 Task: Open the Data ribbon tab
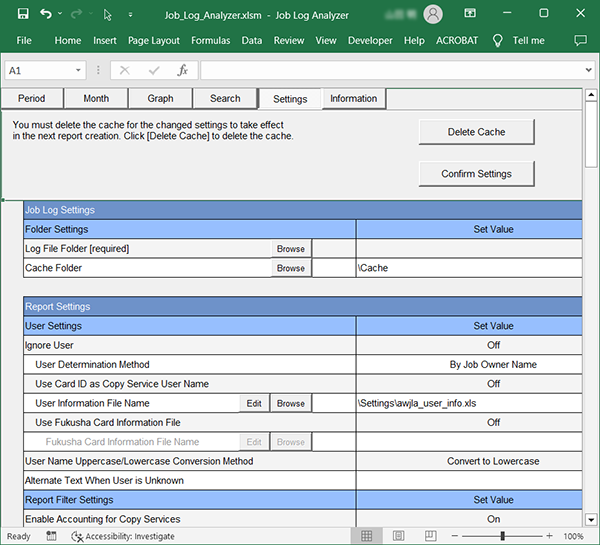tap(252, 40)
